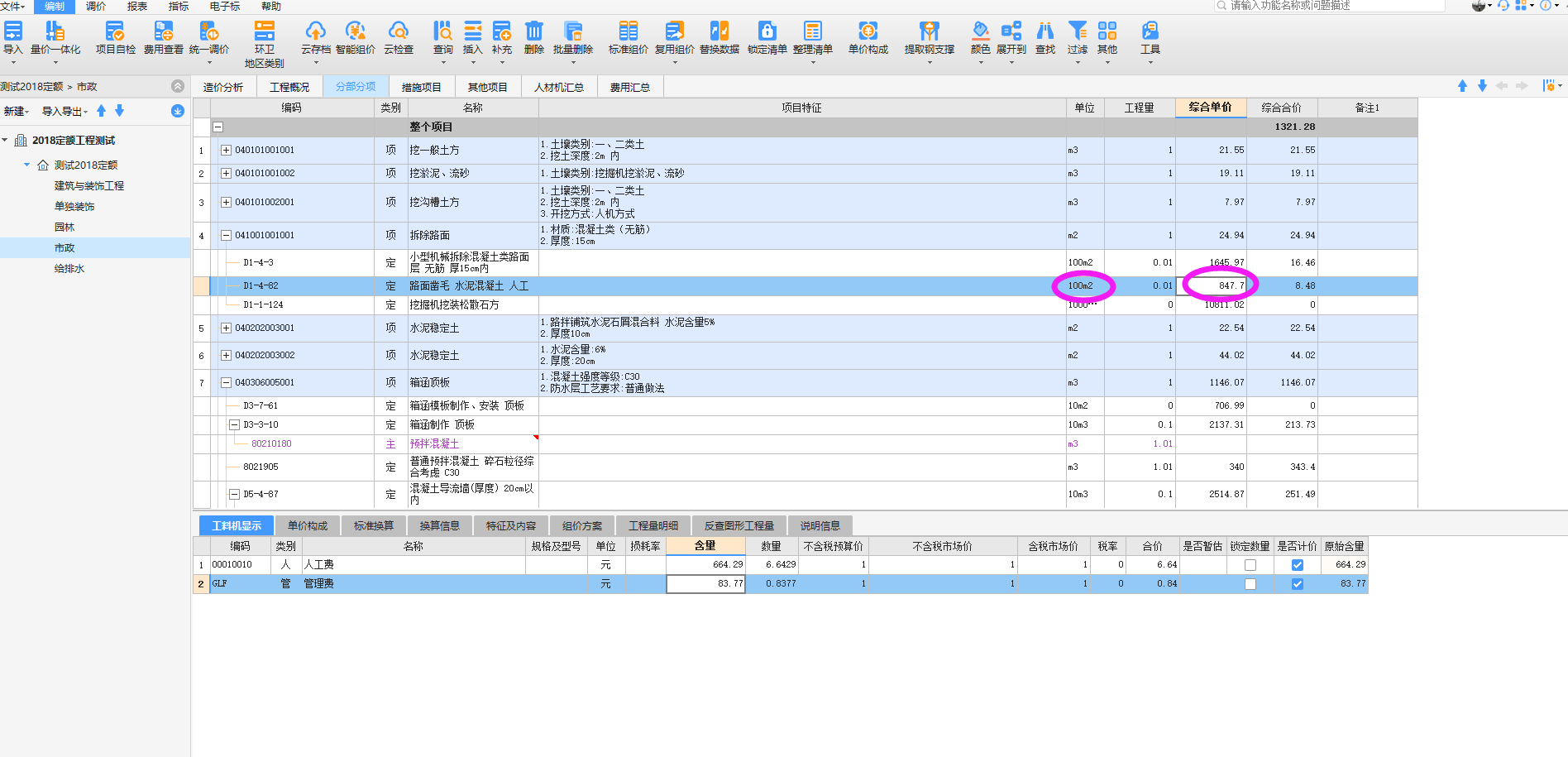Uncheck 是否计价 for 管理费 row
1568x757 pixels.
[1297, 584]
